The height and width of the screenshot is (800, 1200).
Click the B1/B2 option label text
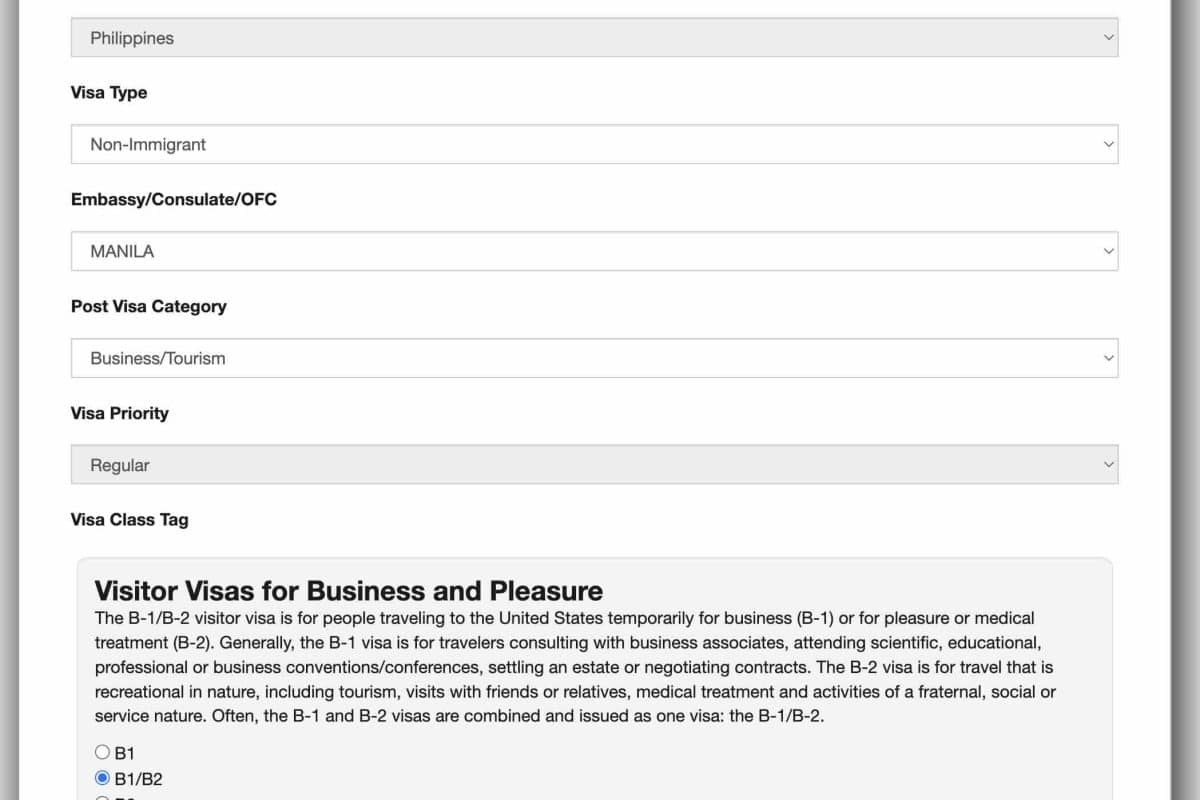tap(138, 779)
